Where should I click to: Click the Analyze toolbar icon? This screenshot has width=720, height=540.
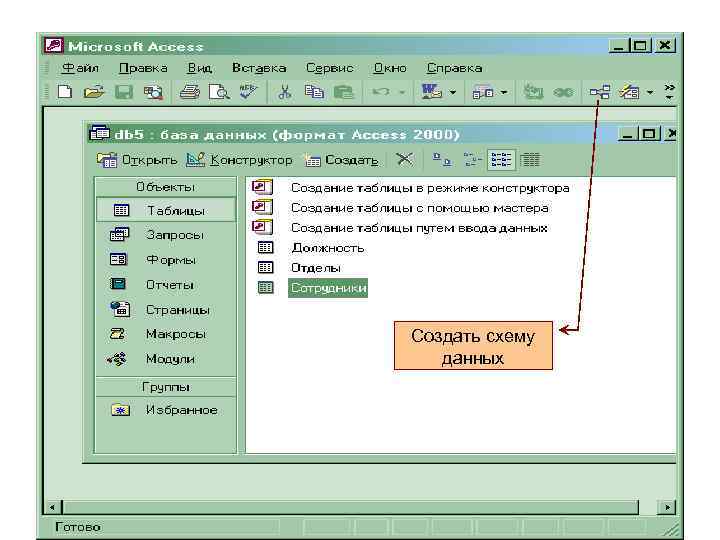pyautogui.click(x=483, y=93)
